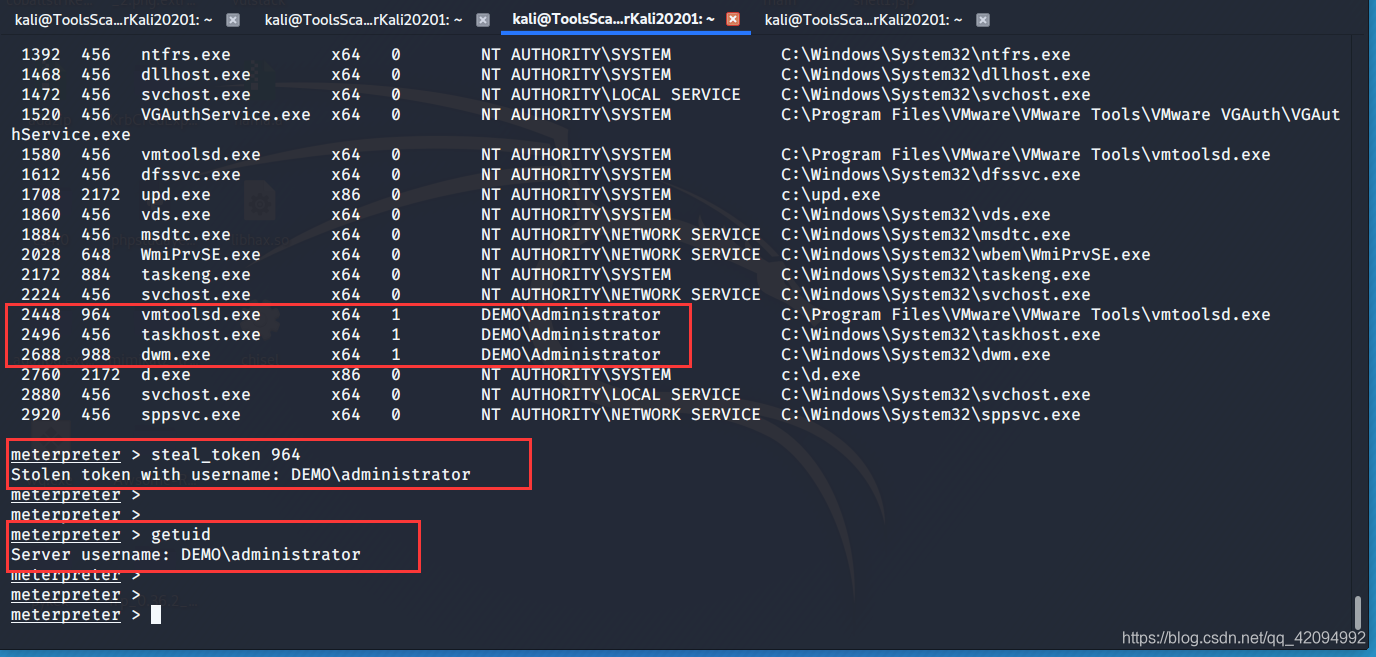Click the path C:\Windows\System32\wbem\WmiPrvSE.exe
The image size is (1376, 657).
tap(966, 254)
